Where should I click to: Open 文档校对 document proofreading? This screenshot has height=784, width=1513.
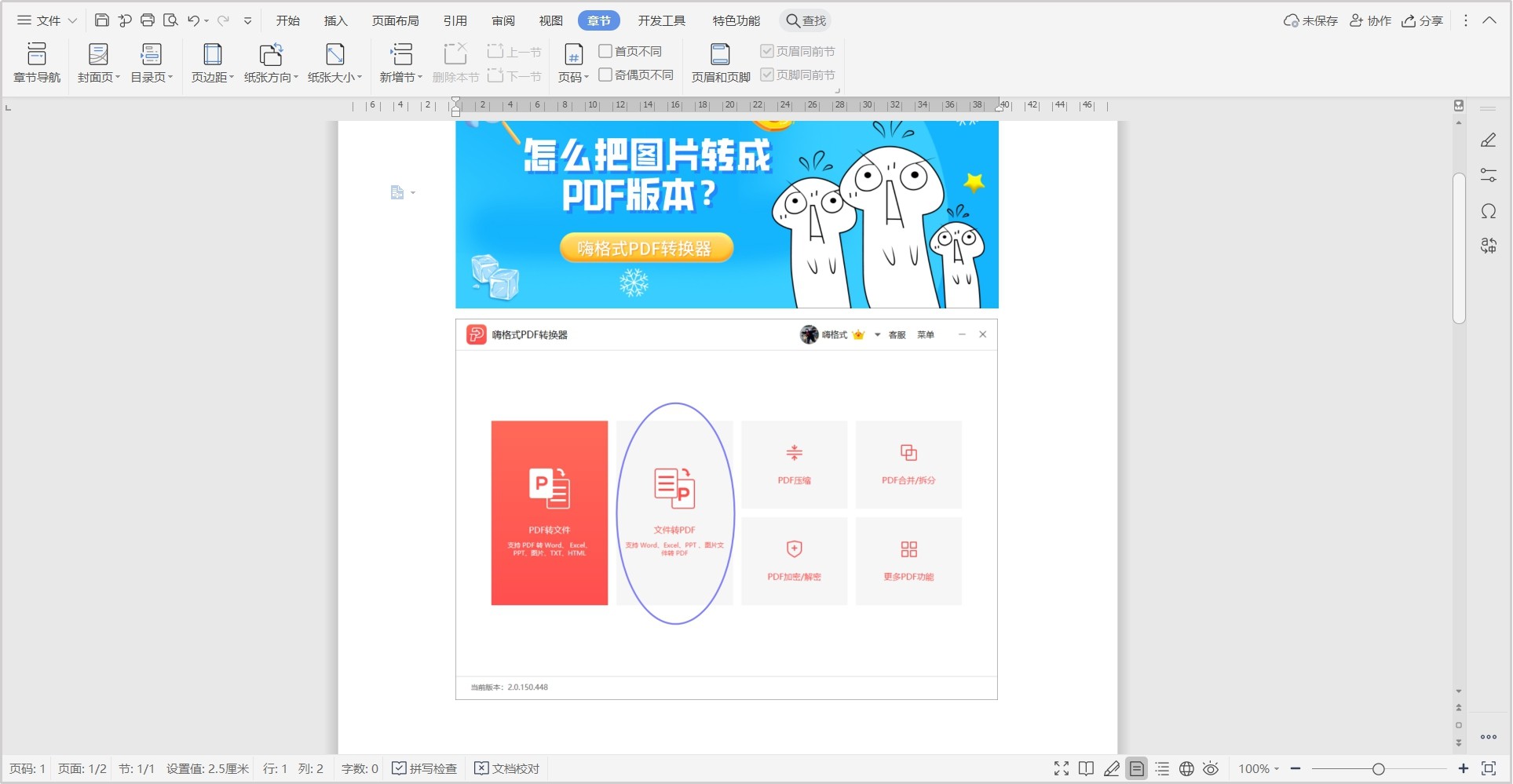(x=507, y=768)
